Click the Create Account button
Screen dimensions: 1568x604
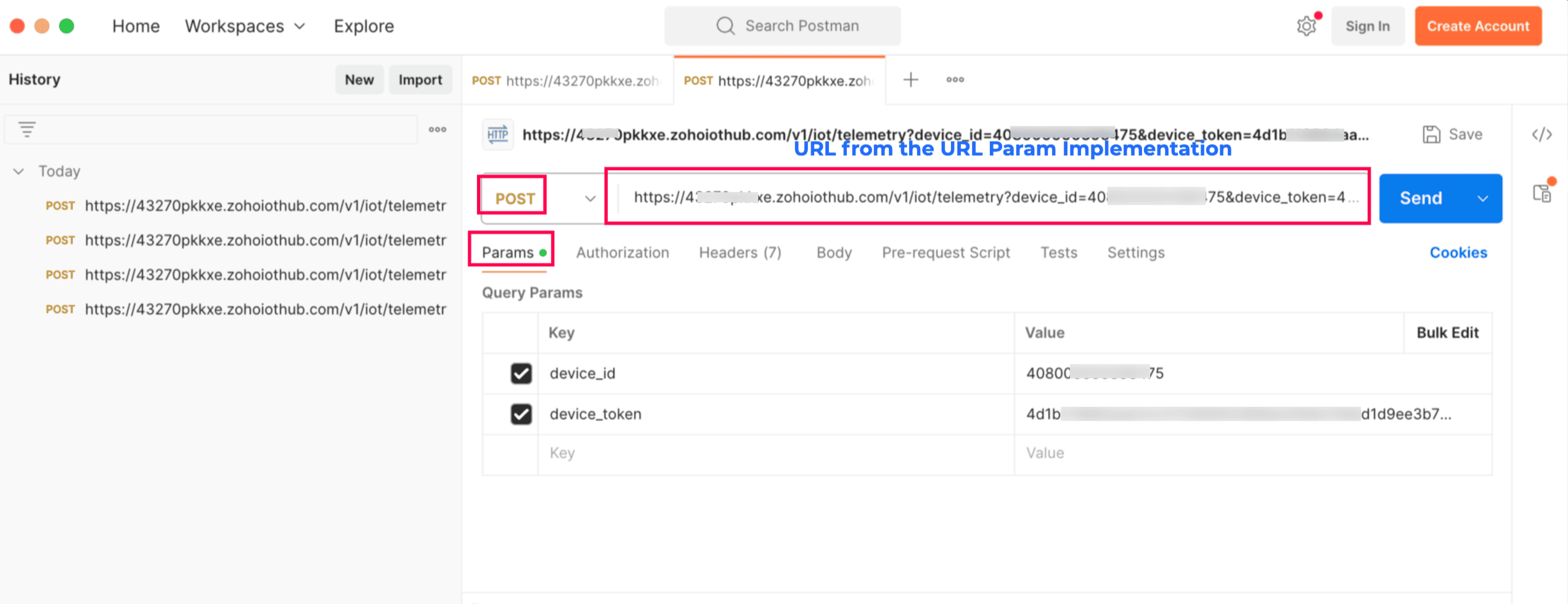pos(1478,26)
